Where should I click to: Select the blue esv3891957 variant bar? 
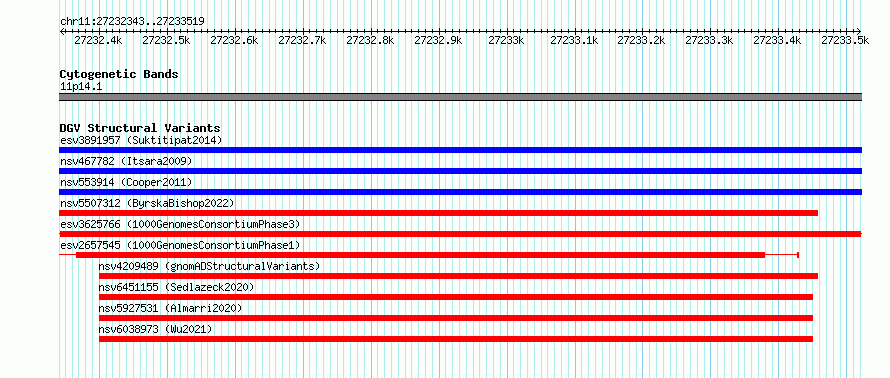460,150
